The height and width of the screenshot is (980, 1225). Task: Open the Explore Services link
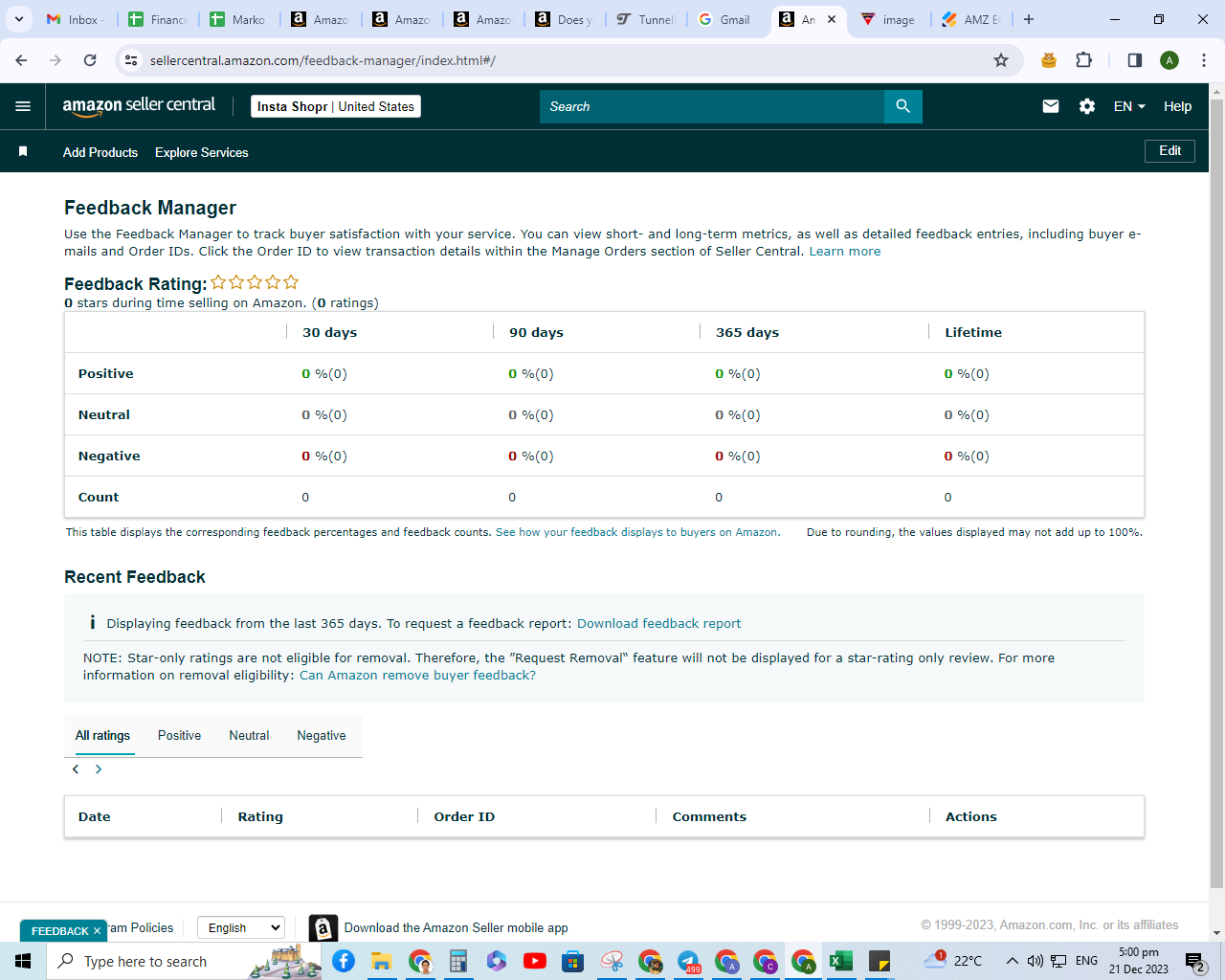point(202,152)
